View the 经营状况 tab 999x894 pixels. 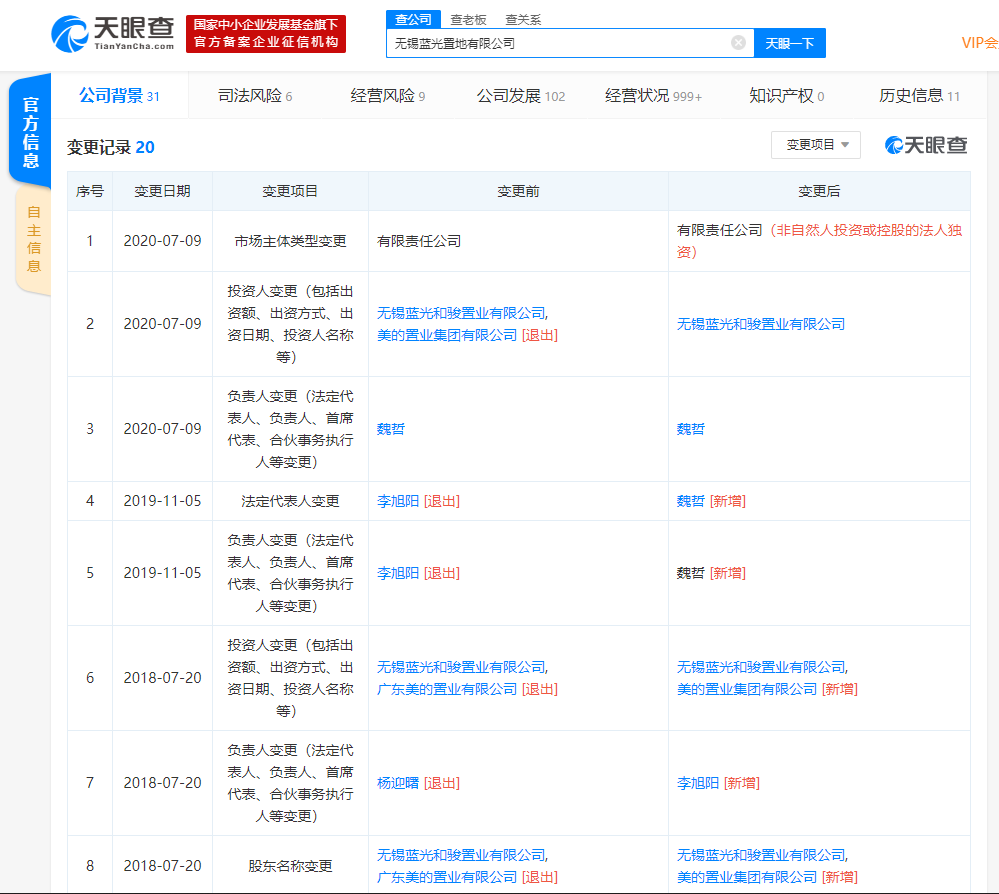641,96
